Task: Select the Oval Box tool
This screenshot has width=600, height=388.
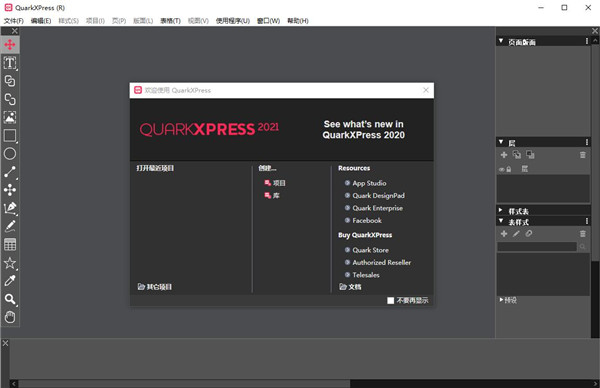Action: pyautogui.click(x=10, y=154)
